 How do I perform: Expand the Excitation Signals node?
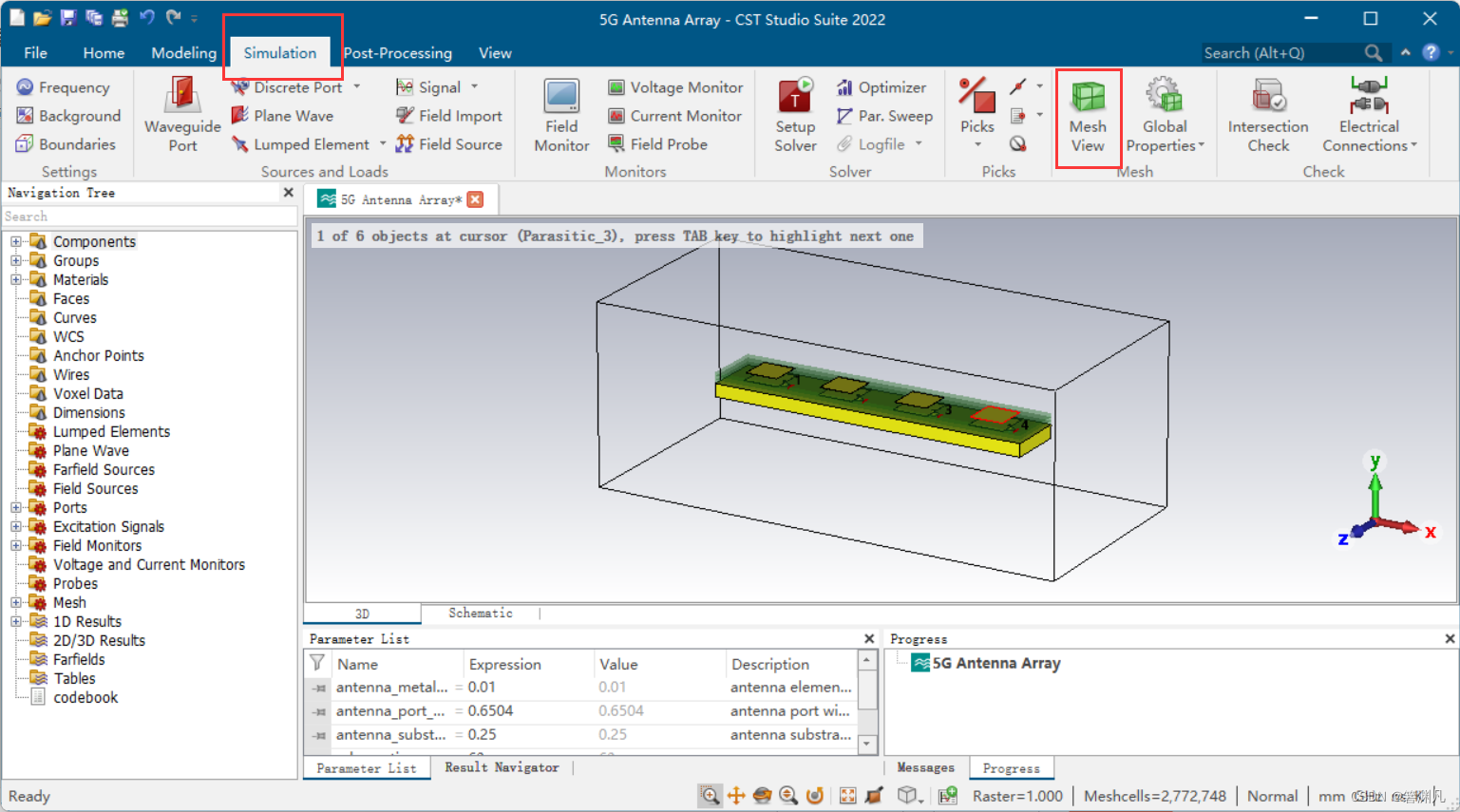point(15,526)
